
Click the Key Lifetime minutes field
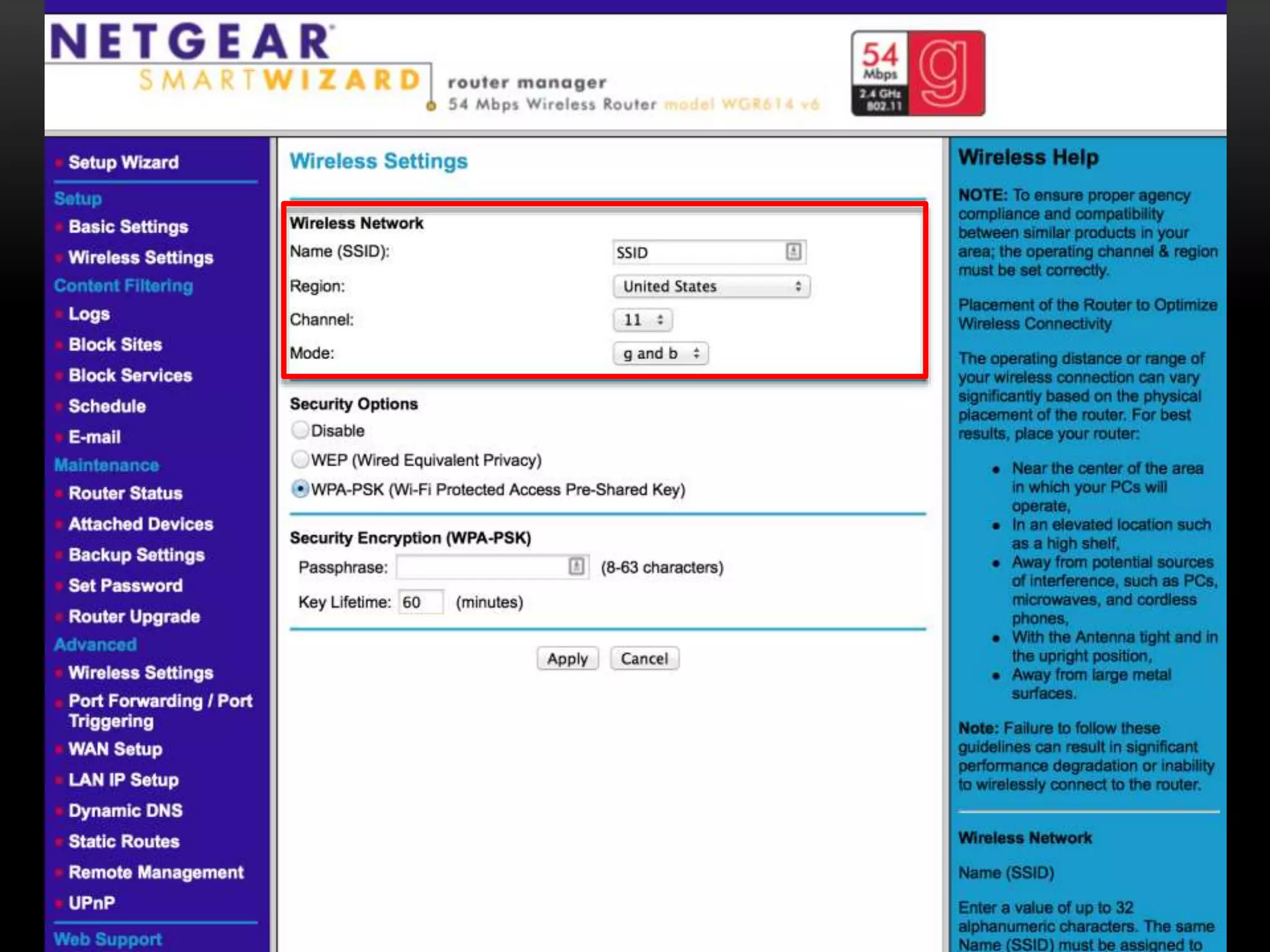420,602
